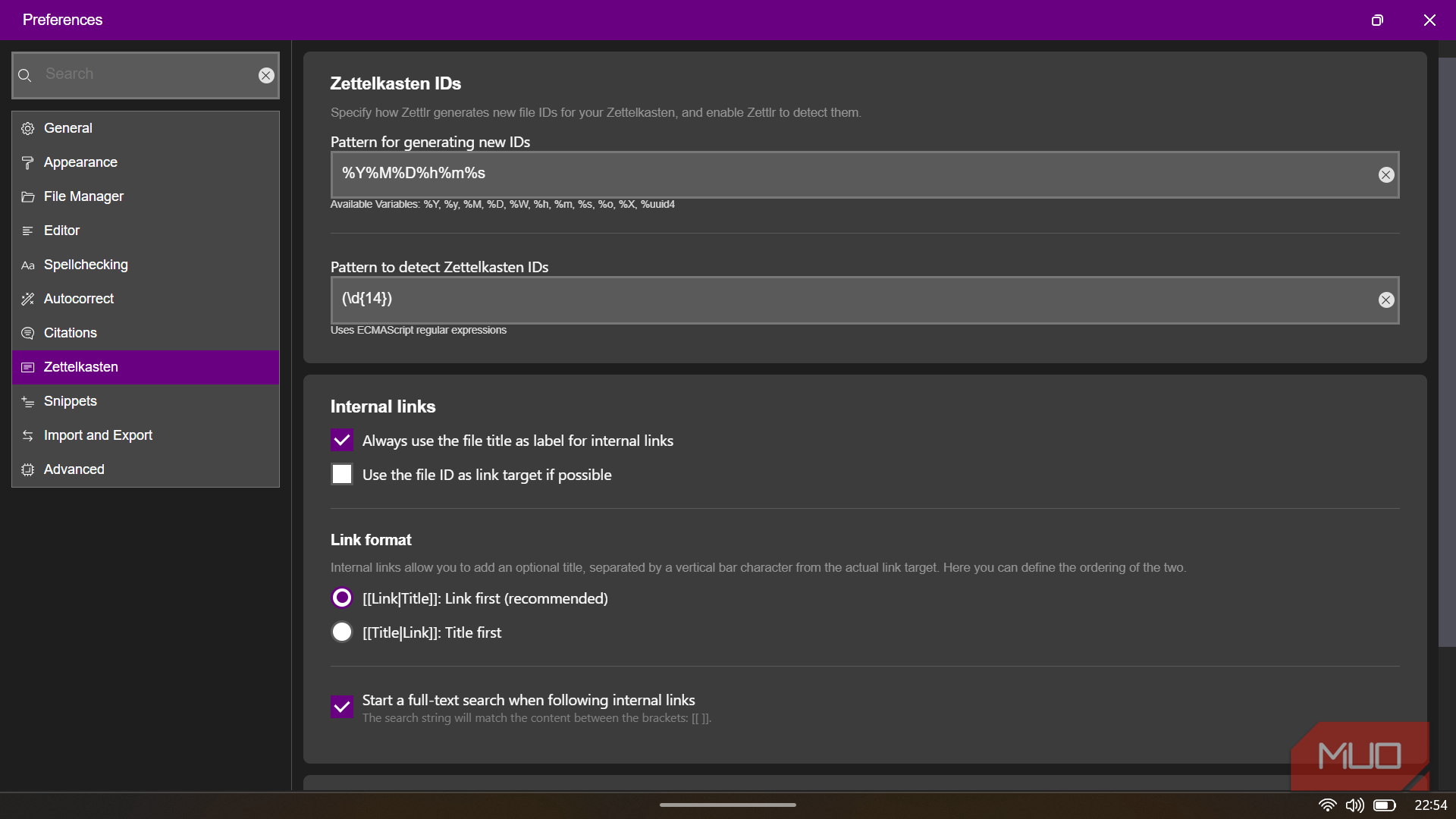
Task: Click the Appearance paint roller icon
Action: 28,163
